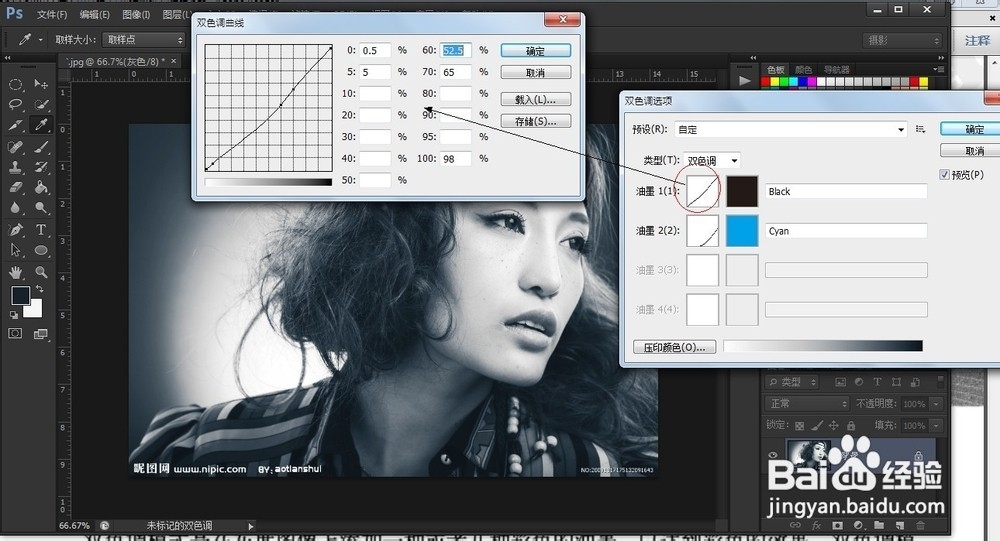Open status bar info arrow menu

251,526
